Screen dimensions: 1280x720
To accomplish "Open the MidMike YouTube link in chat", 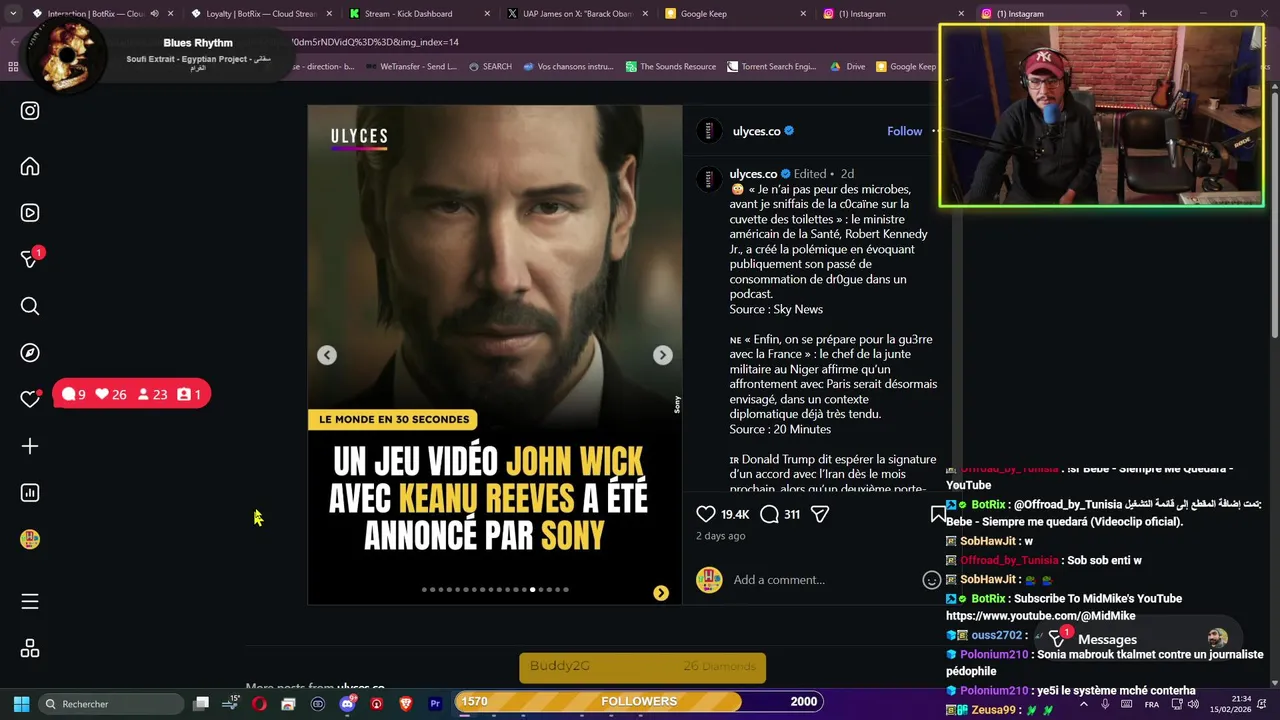I will pyautogui.click(x=1041, y=616).
